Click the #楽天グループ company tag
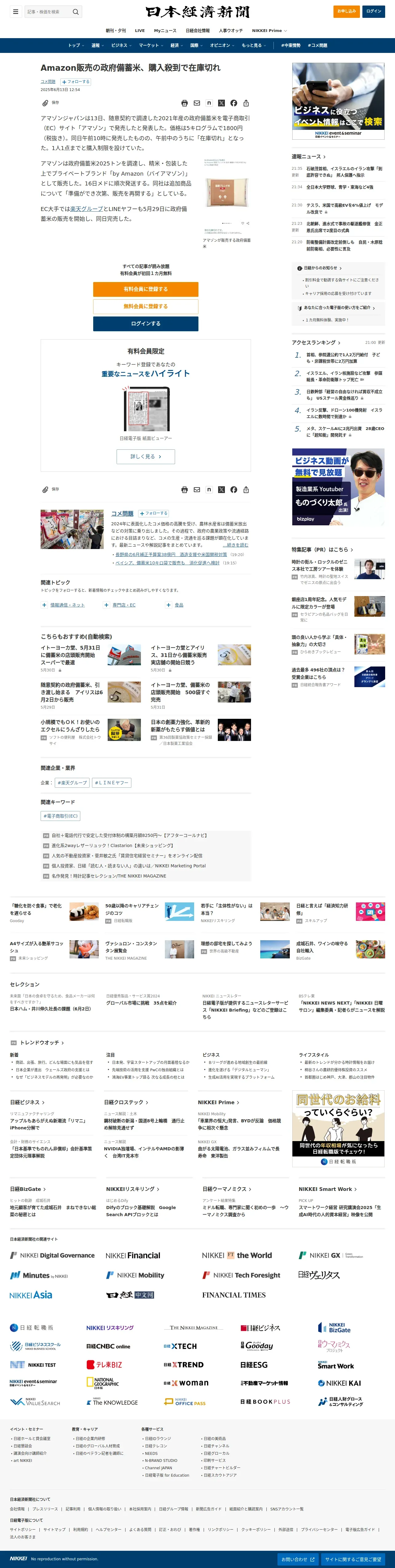The height and width of the screenshot is (1568, 395). [x=72, y=783]
